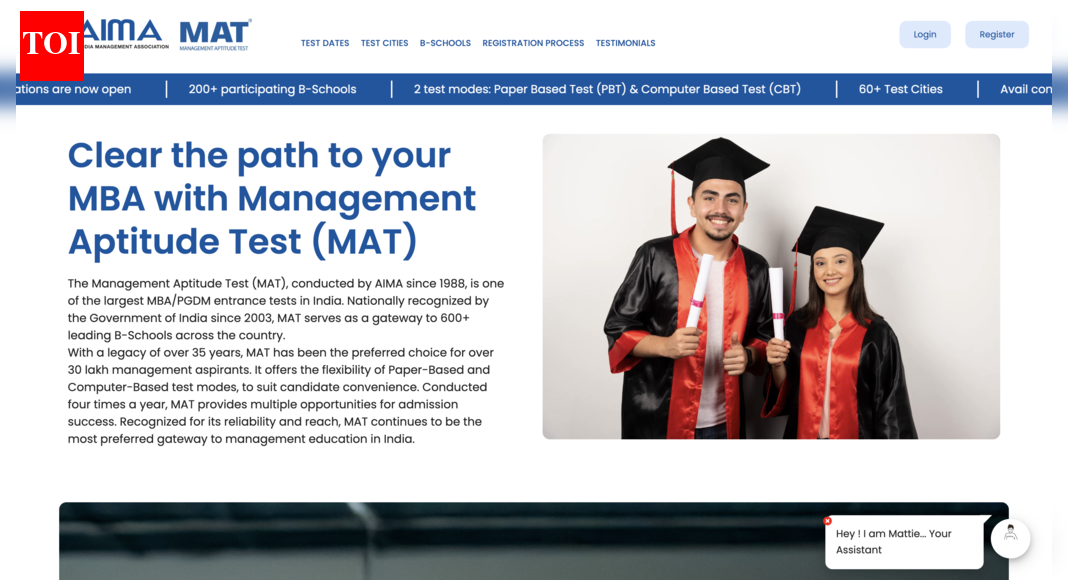The image size is (1068, 580).
Task: Select the MAT Management Aptitude Test logo
Action: 213,35
